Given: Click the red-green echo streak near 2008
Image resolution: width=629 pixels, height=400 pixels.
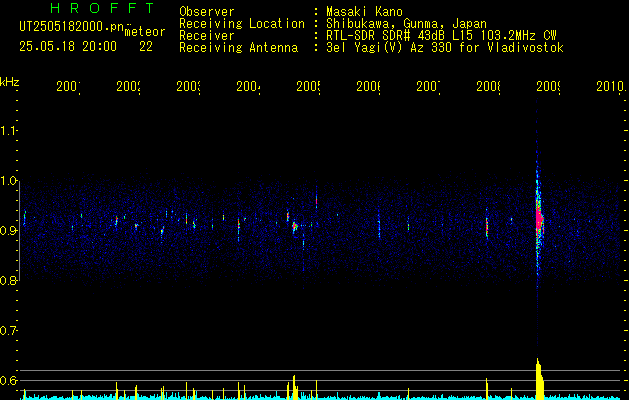Looking at the screenshot, I should pos(487,227).
